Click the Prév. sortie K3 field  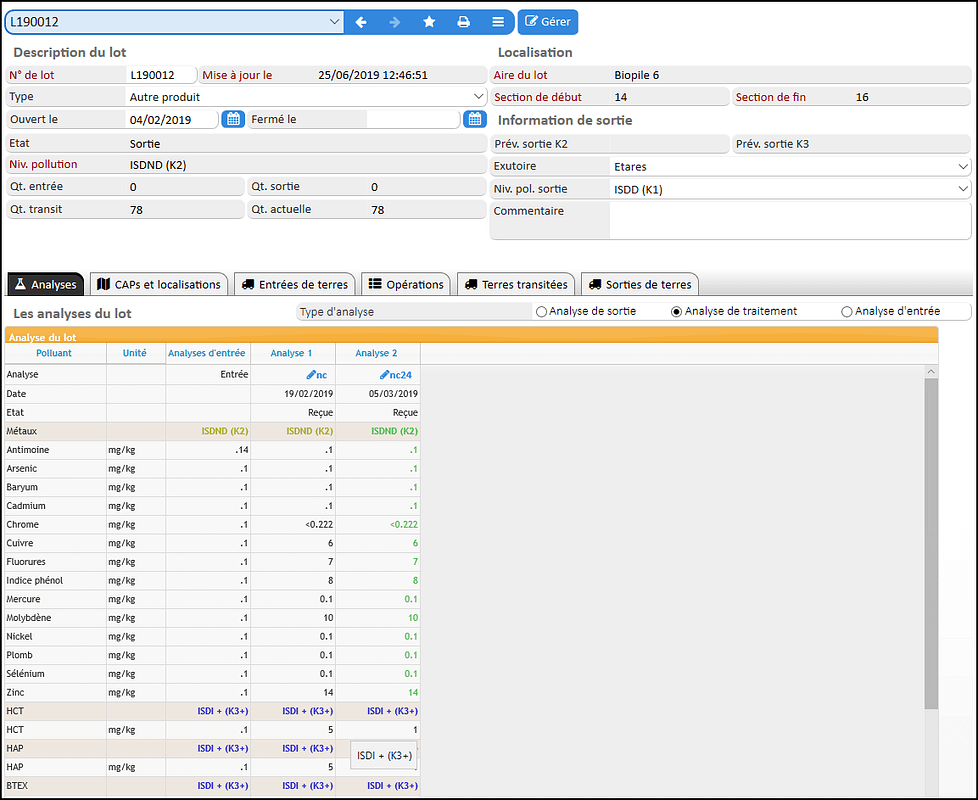[x=911, y=144]
